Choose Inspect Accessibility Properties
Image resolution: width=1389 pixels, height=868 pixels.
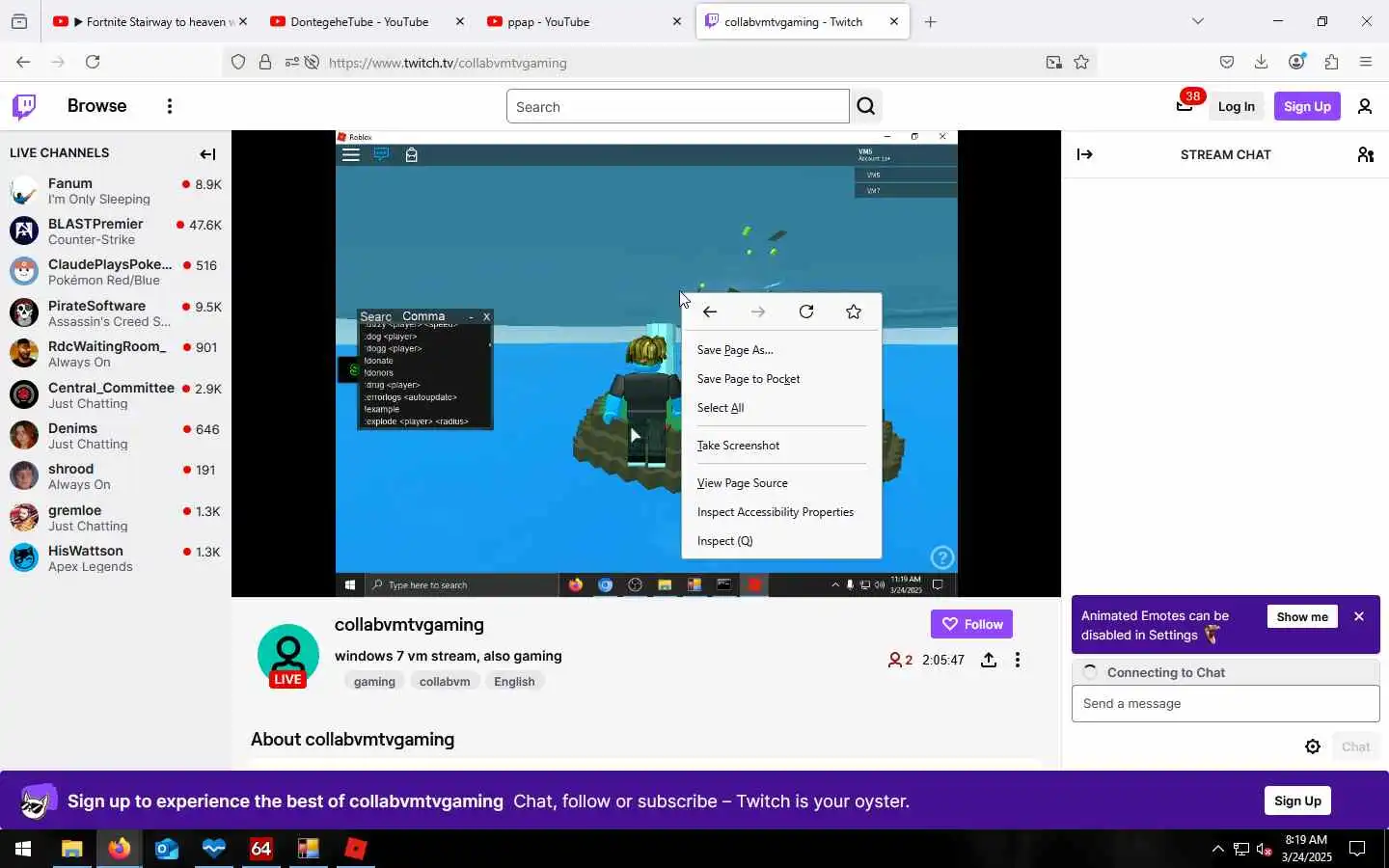(781, 512)
